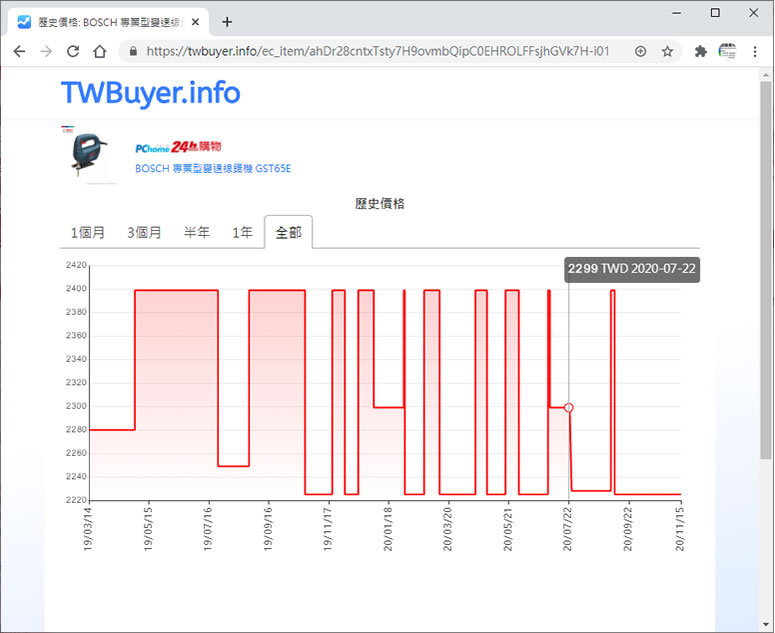
Task: Select the 1個月 time range tab
Action: pyautogui.click(x=88, y=232)
